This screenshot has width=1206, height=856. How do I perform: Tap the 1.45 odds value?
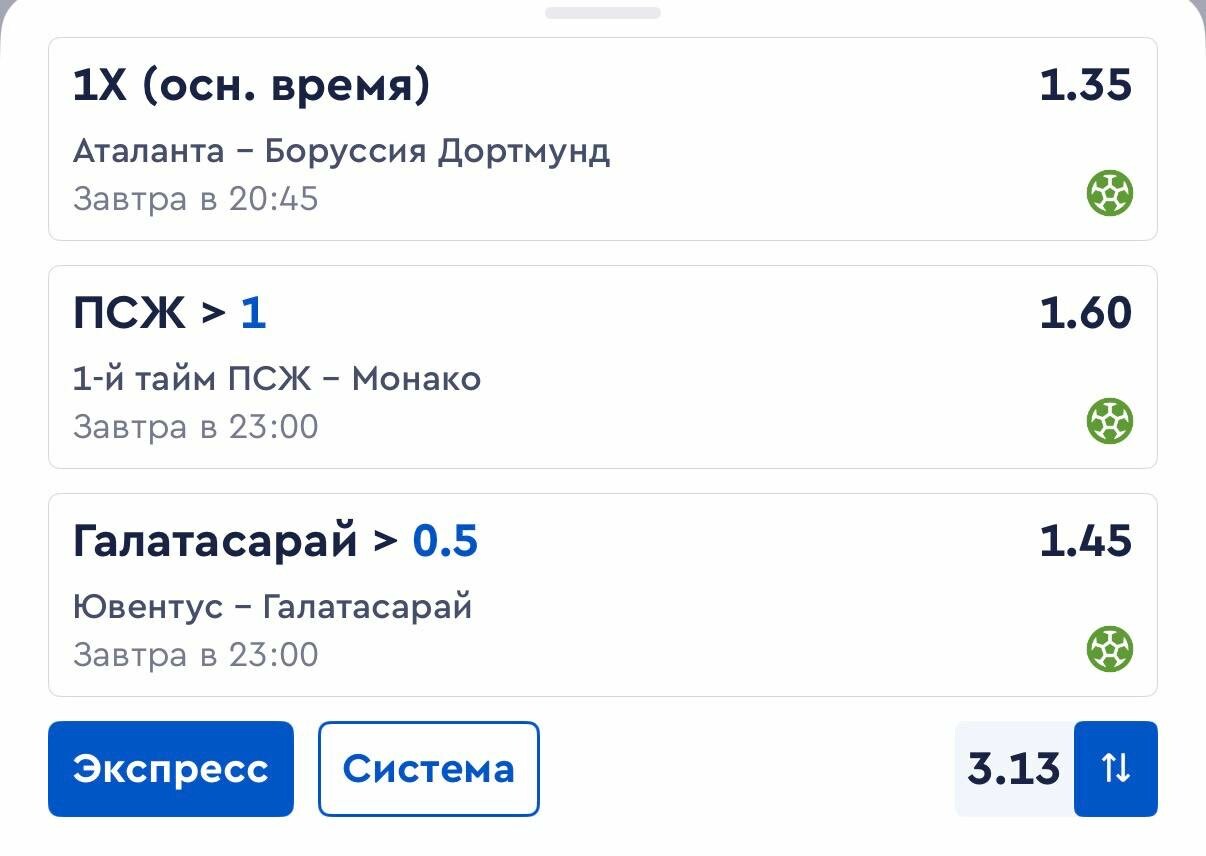[1085, 542]
